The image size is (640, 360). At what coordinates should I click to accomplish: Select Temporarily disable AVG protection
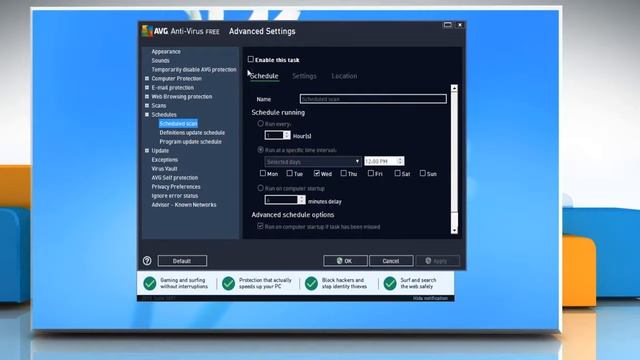pyautogui.click(x=194, y=69)
